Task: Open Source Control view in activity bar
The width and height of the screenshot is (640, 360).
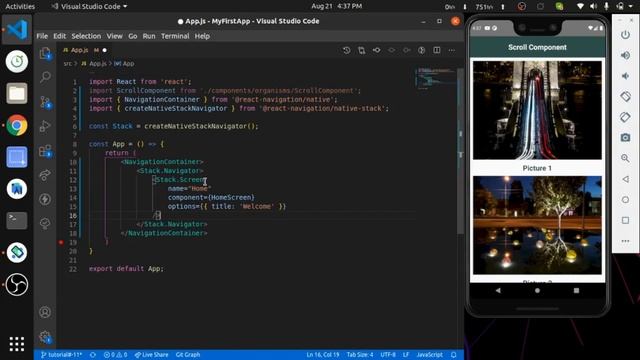Action: [45, 102]
